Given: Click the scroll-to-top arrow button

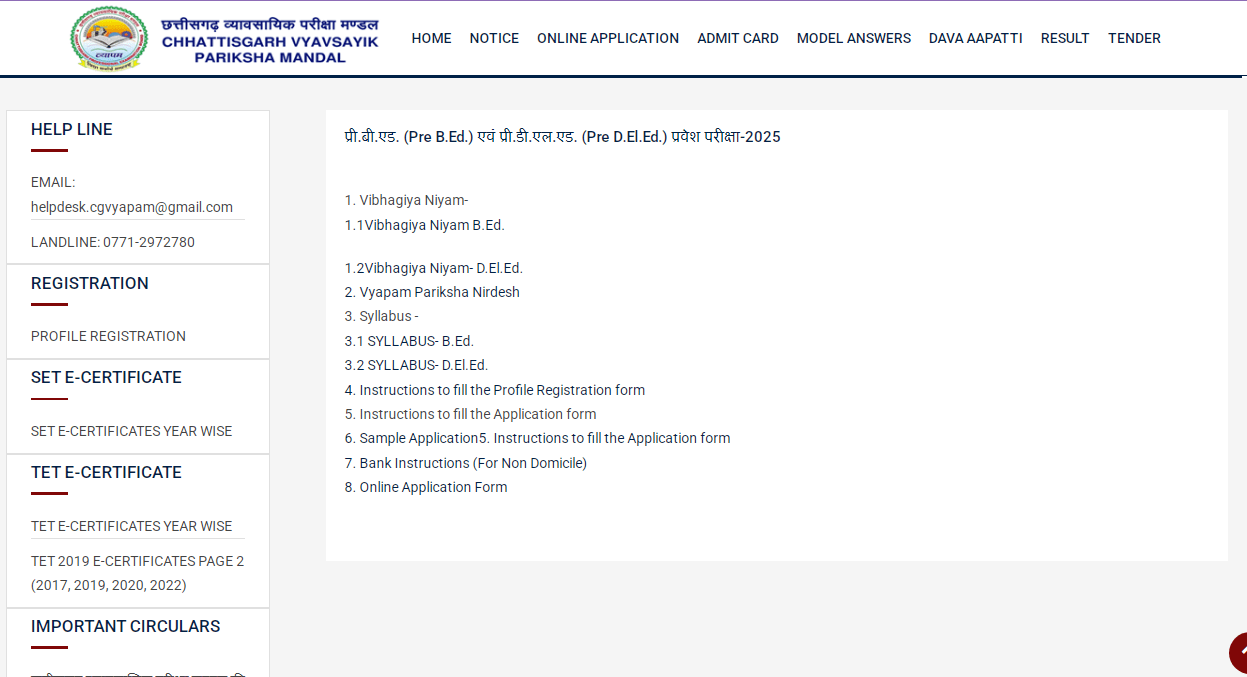Looking at the screenshot, I should point(1239,653).
